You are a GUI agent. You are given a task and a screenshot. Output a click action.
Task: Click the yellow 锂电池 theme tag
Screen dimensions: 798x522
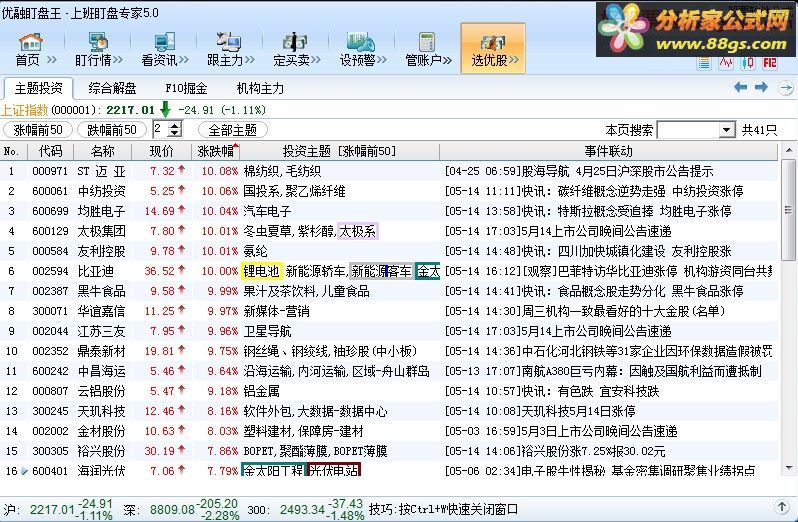(261, 271)
